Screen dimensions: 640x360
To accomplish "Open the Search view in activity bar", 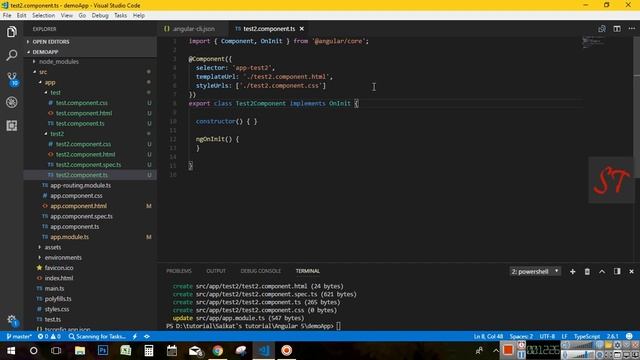I will (12, 55).
